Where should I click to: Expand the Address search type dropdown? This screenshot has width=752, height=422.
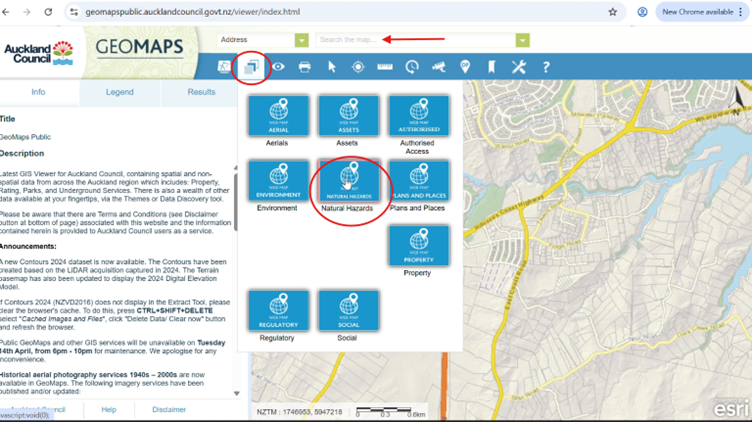click(x=302, y=40)
